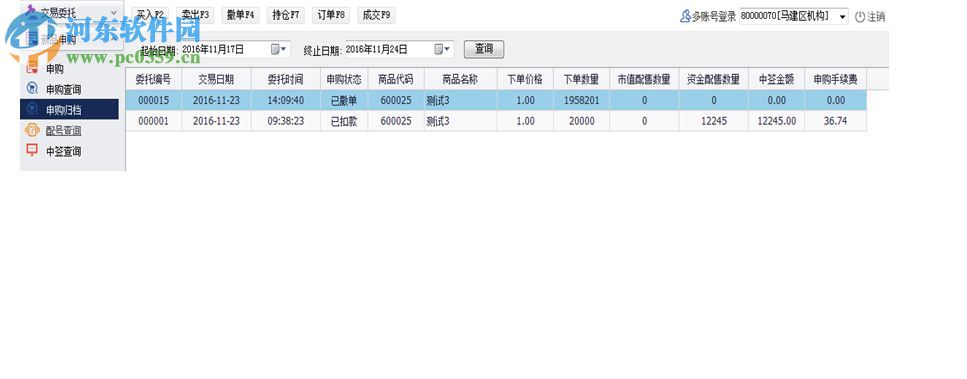The height and width of the screenshot is (379, 967).
Task: Click the 20000 quantity cell
Action: [x=582, y=121]
